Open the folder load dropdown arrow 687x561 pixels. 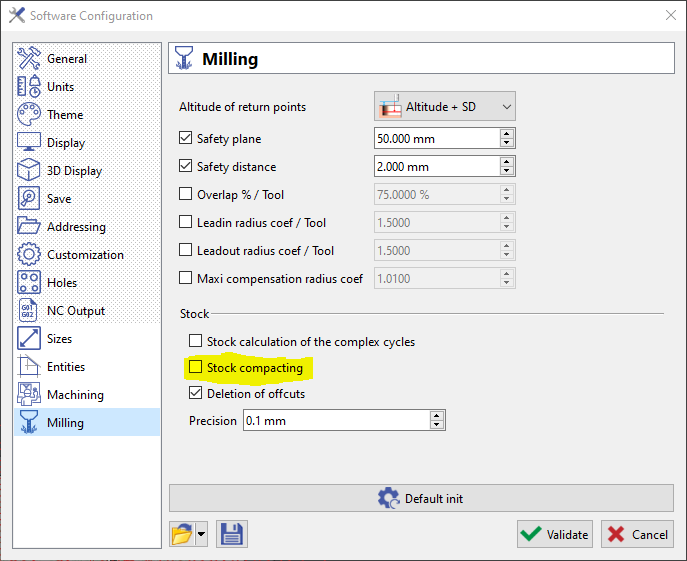point(202,534)
